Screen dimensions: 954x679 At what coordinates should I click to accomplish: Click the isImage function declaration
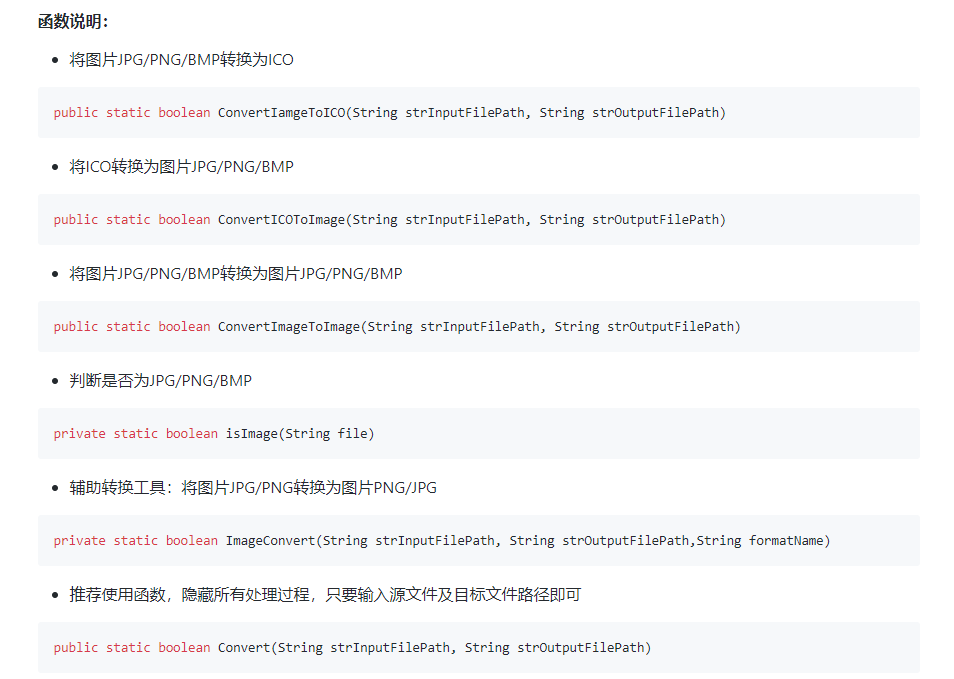[x=212, y=433]
